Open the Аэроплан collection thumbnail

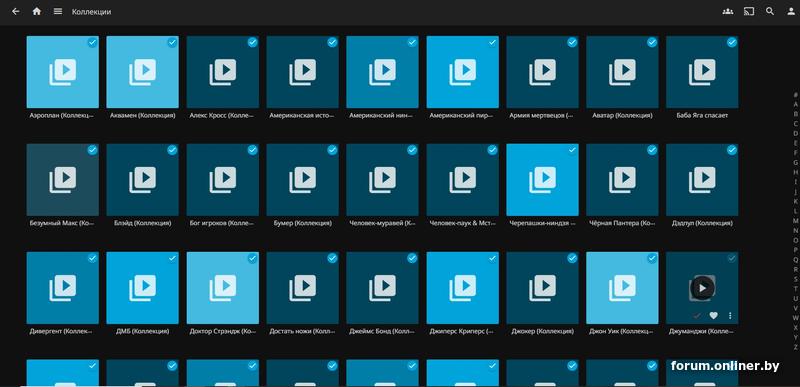[63, 72]
